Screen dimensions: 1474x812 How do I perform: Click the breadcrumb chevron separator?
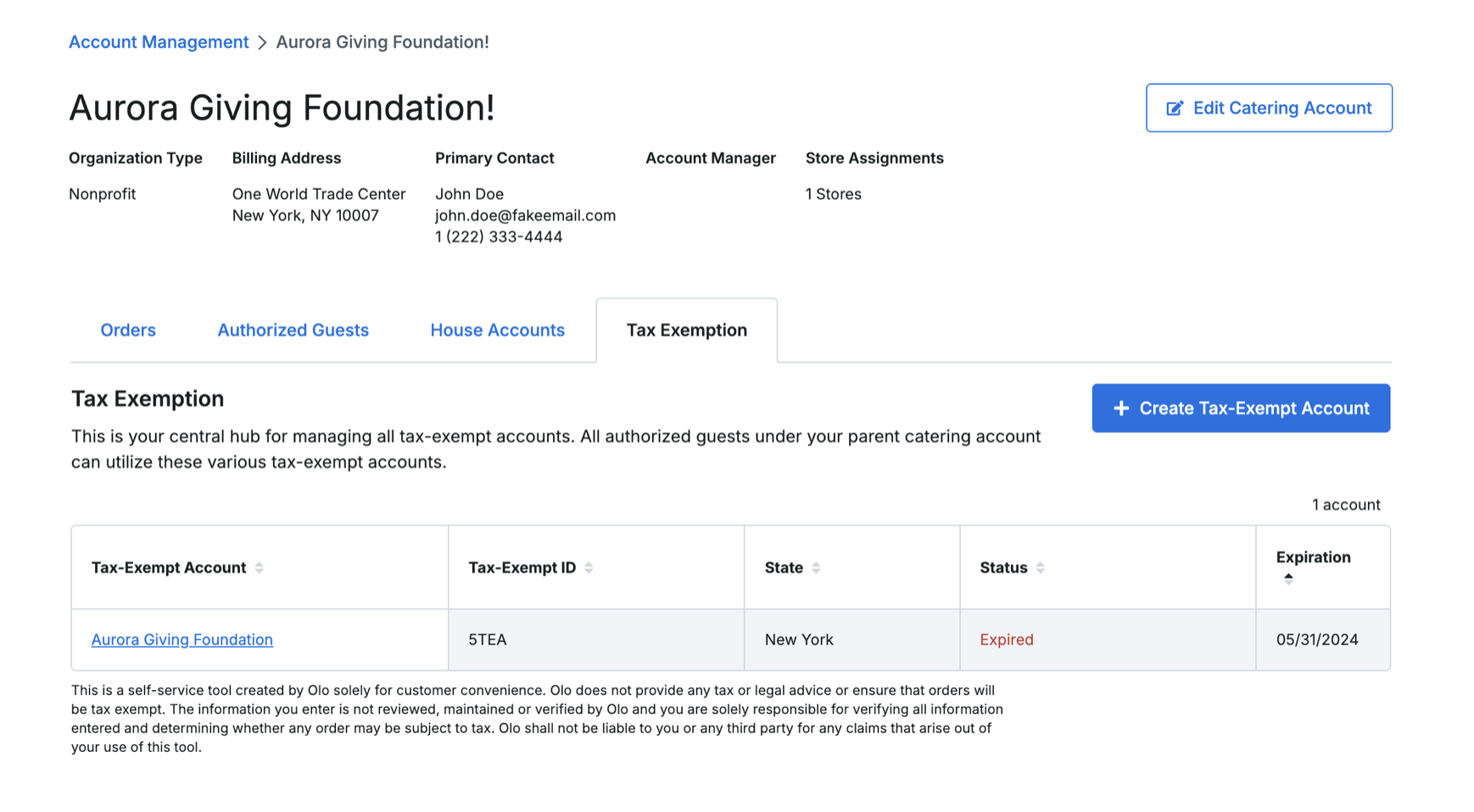click(263, 42)
